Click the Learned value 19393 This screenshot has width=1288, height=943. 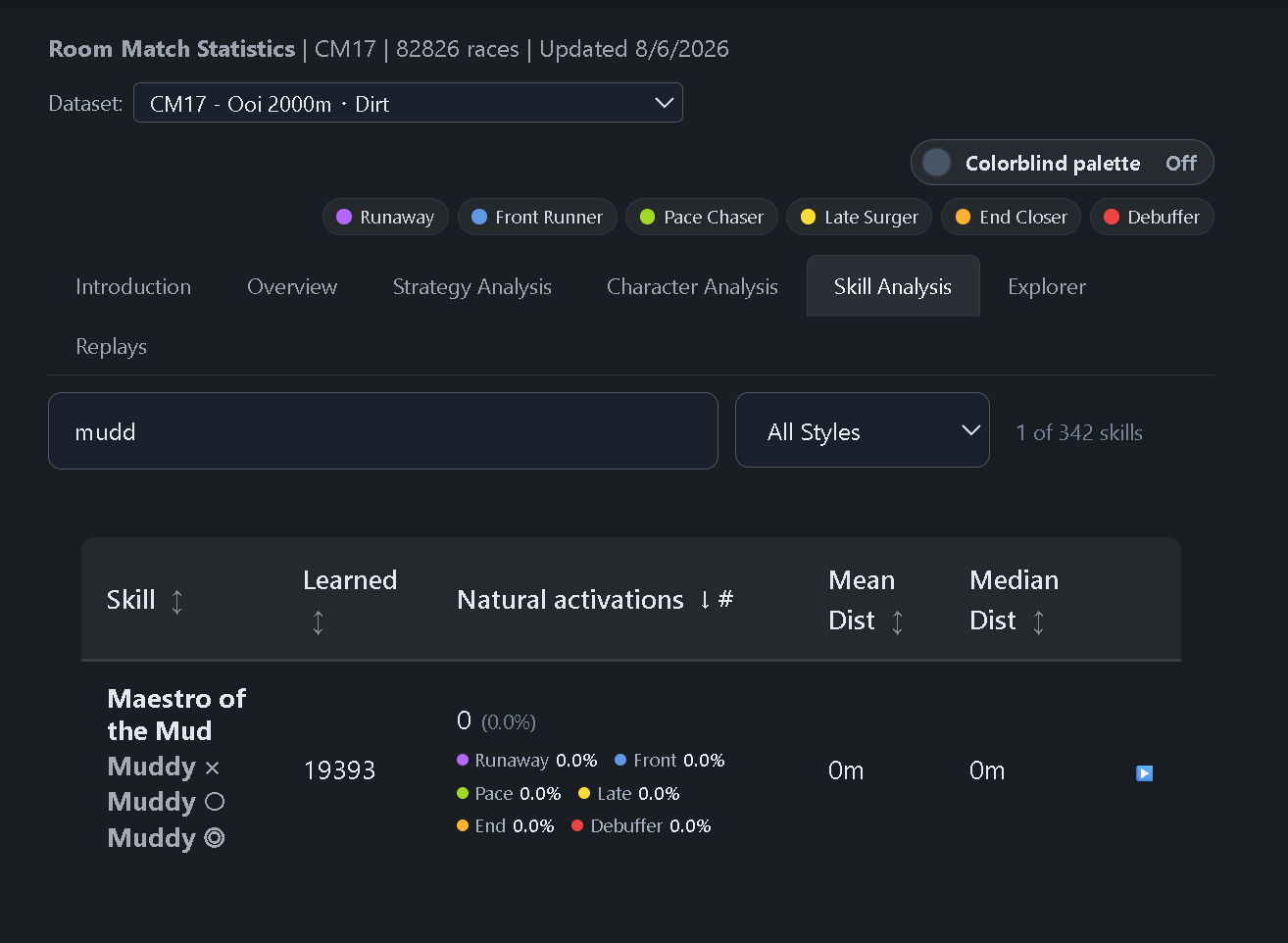click(x=339, y=770)
